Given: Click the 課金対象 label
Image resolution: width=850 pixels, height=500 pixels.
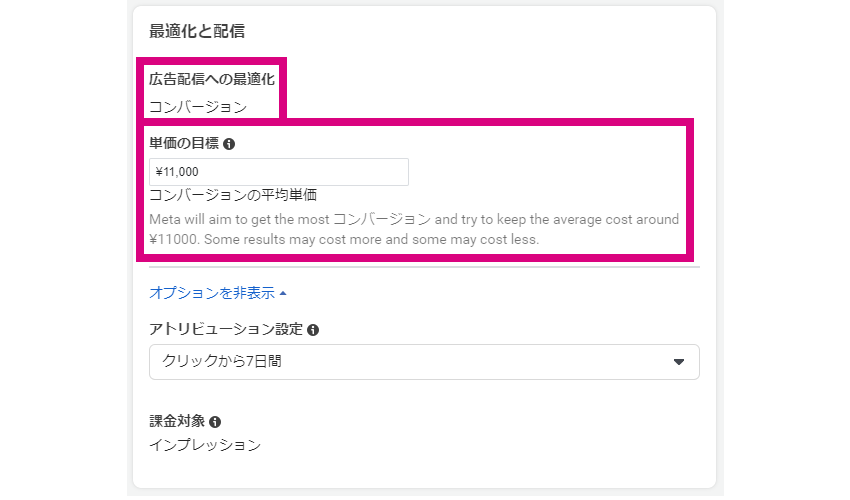Looking at the screenshot, I should click(177, 421).
